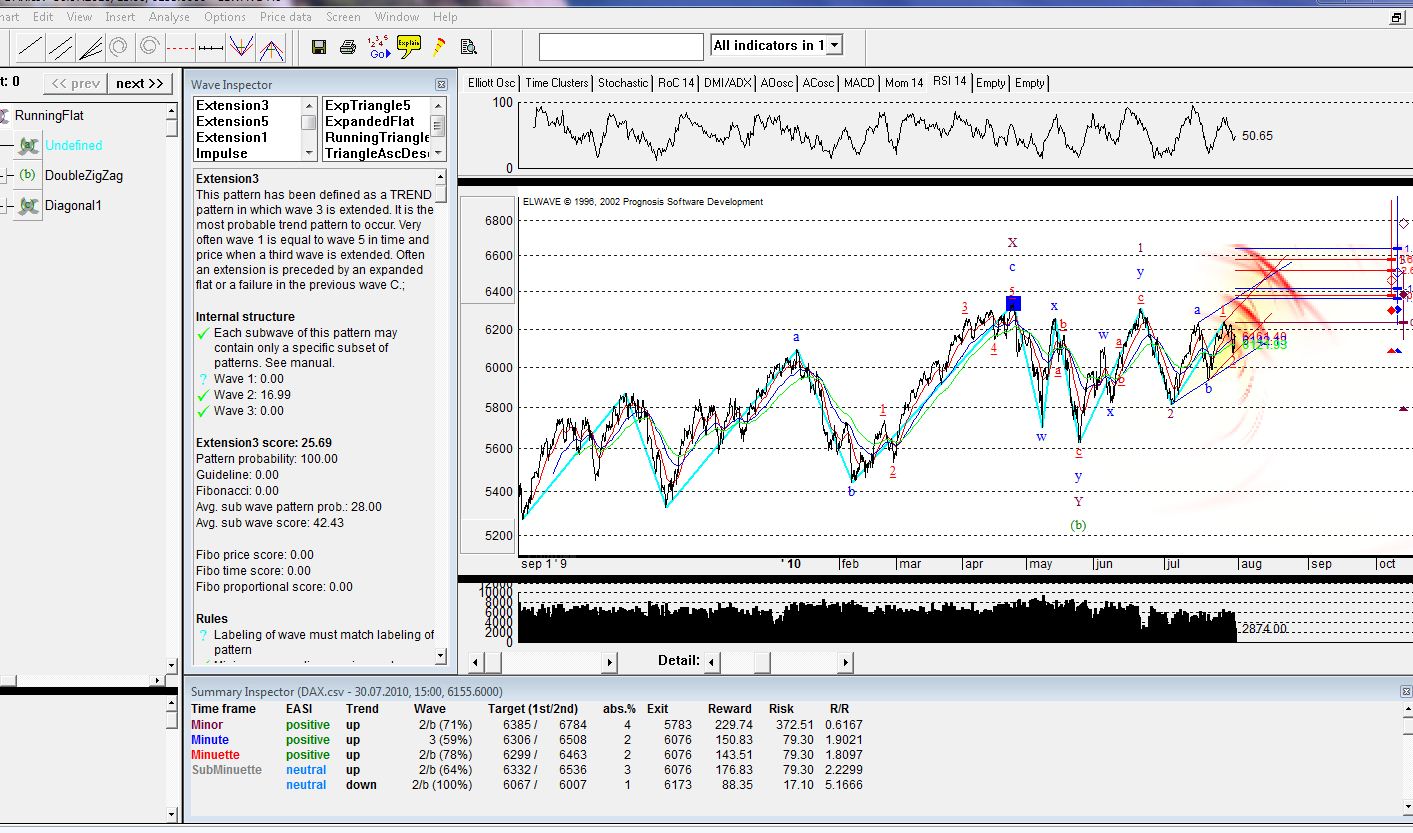The width and height of the screenshot is (1413, 833).
Task: Select Extension5 in the pattern list
Action: pos(232,121)
